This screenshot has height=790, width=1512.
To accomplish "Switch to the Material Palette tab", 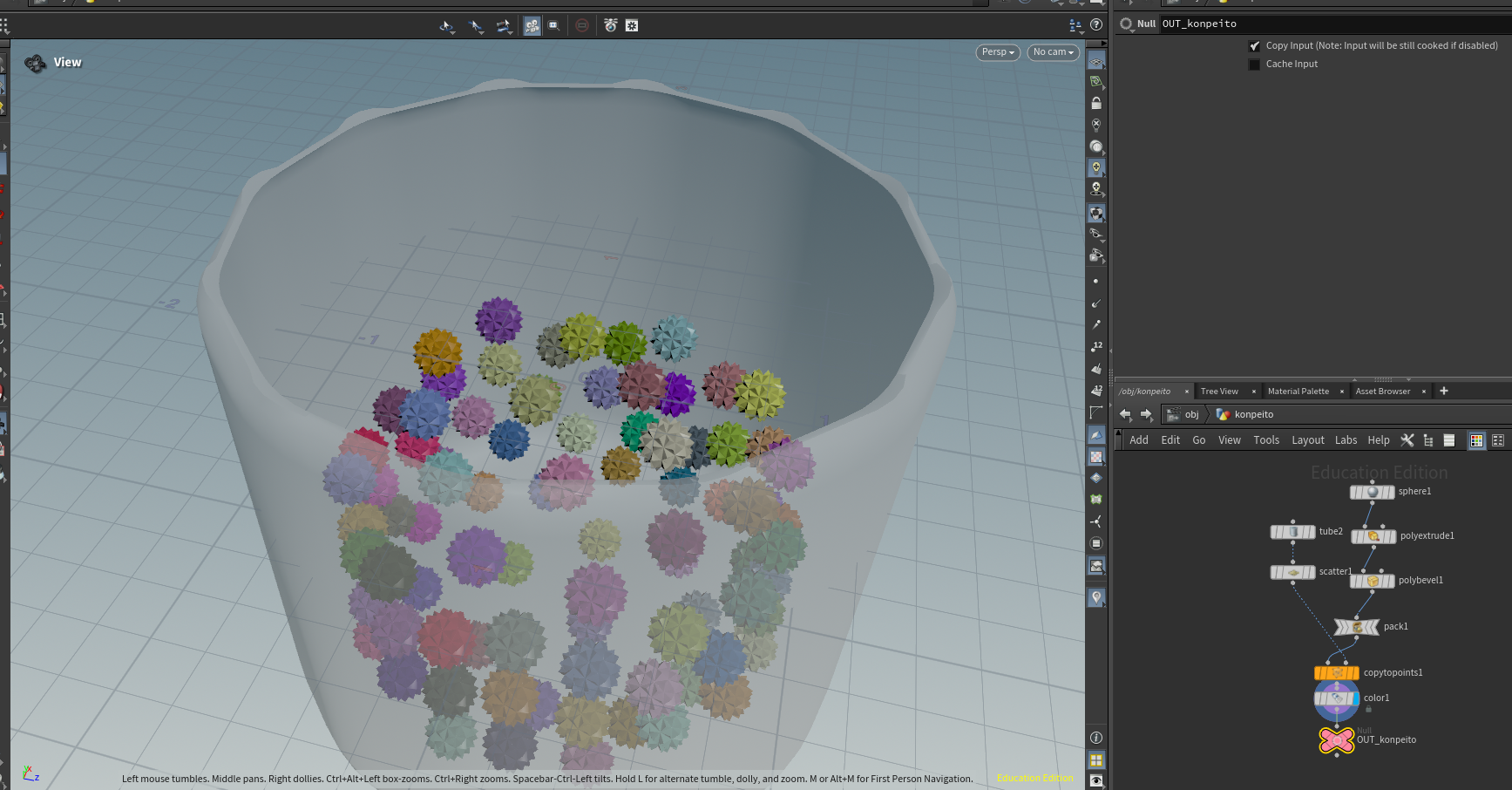I will (1298, 392).
